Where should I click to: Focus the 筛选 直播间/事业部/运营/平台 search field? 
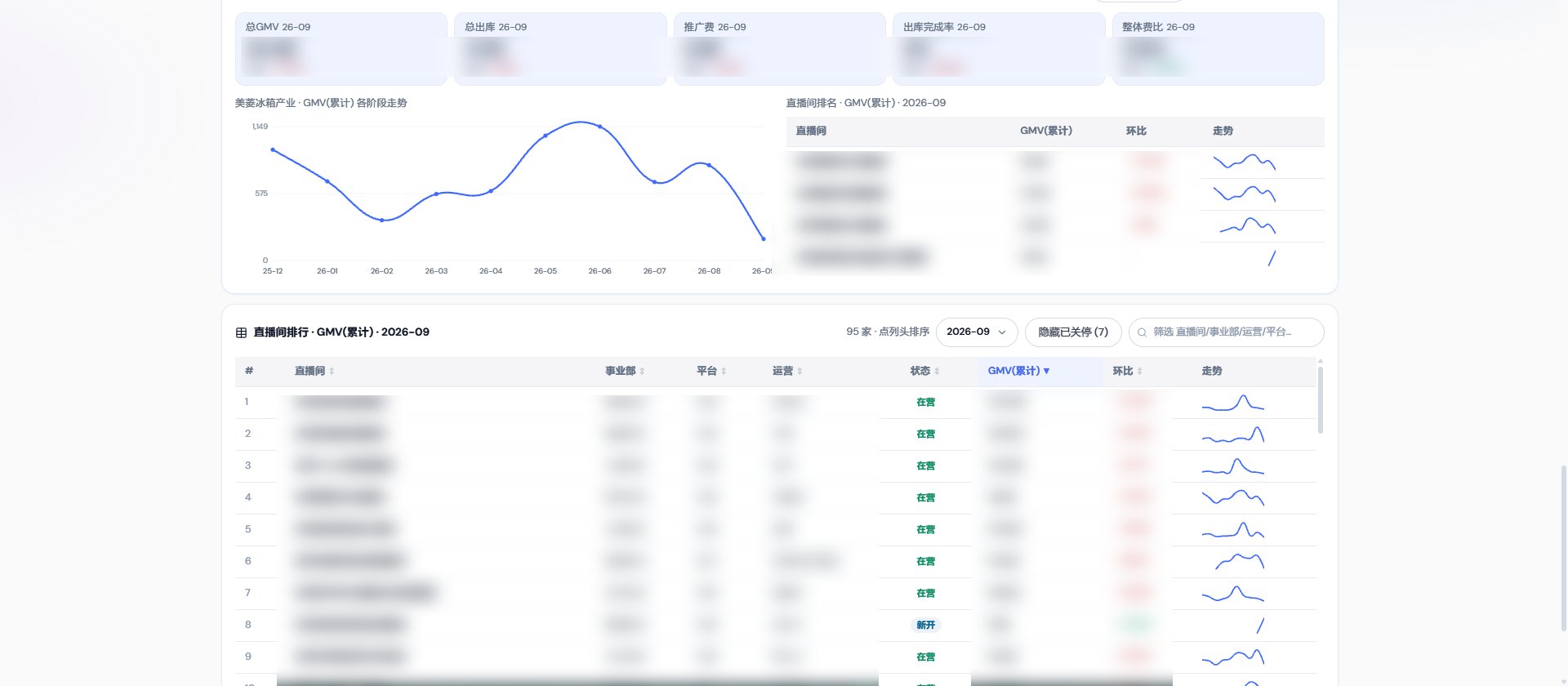[1226, 332]
